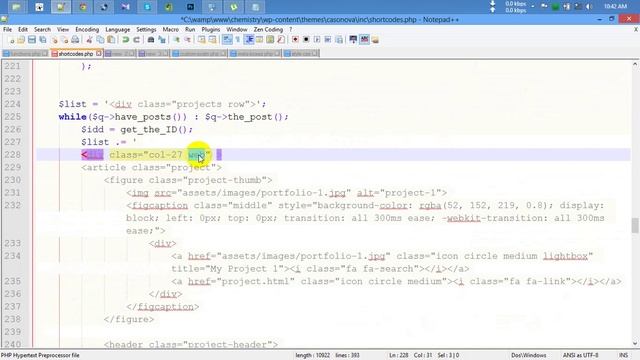Close the shortcodes.php tab with its X

[99, 53]
